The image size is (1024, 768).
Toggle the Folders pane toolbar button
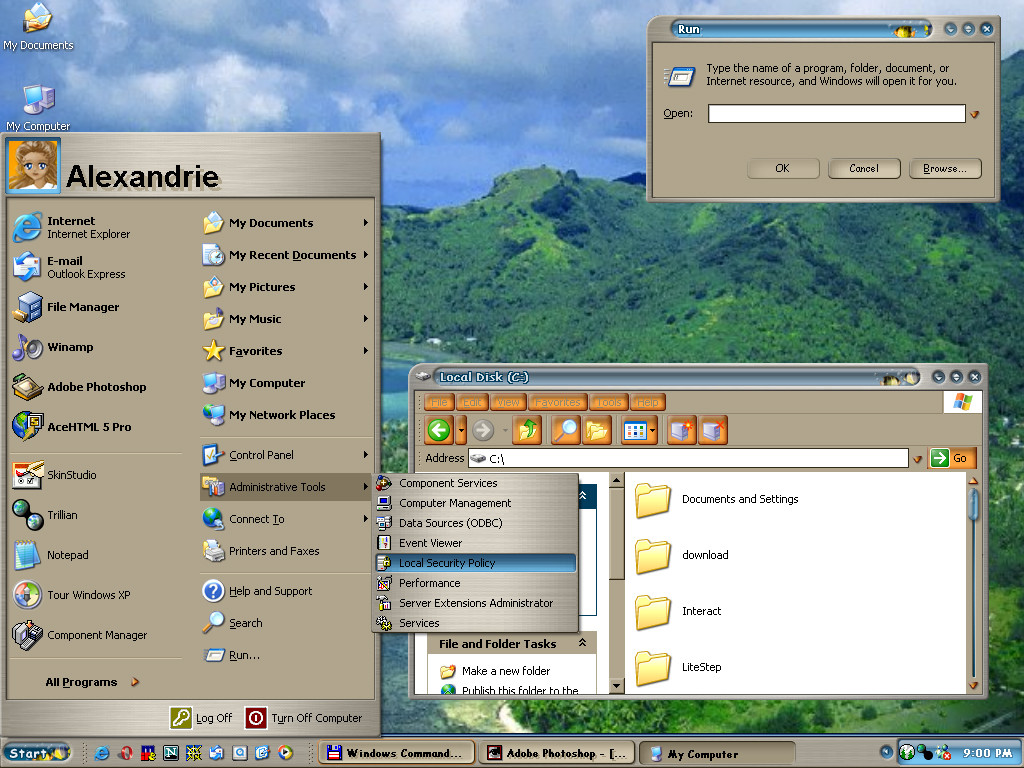click(597, 430)
